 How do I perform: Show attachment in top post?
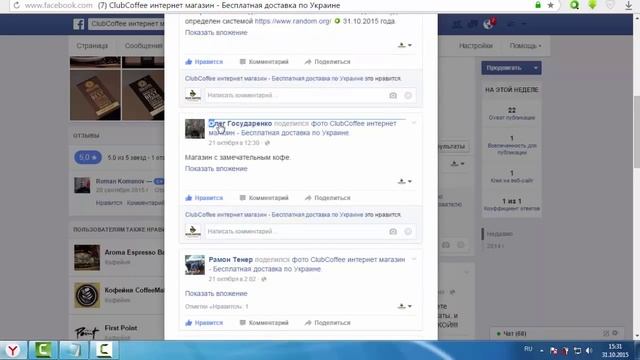point(216,33)
